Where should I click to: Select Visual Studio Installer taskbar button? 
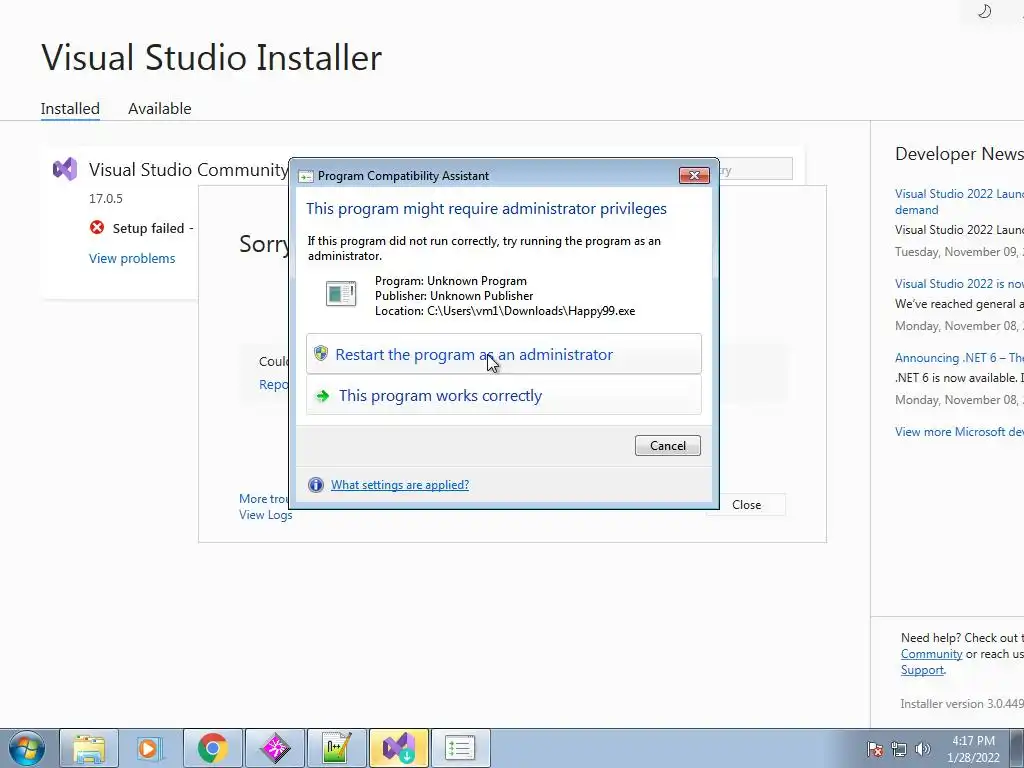coord(398,748)
